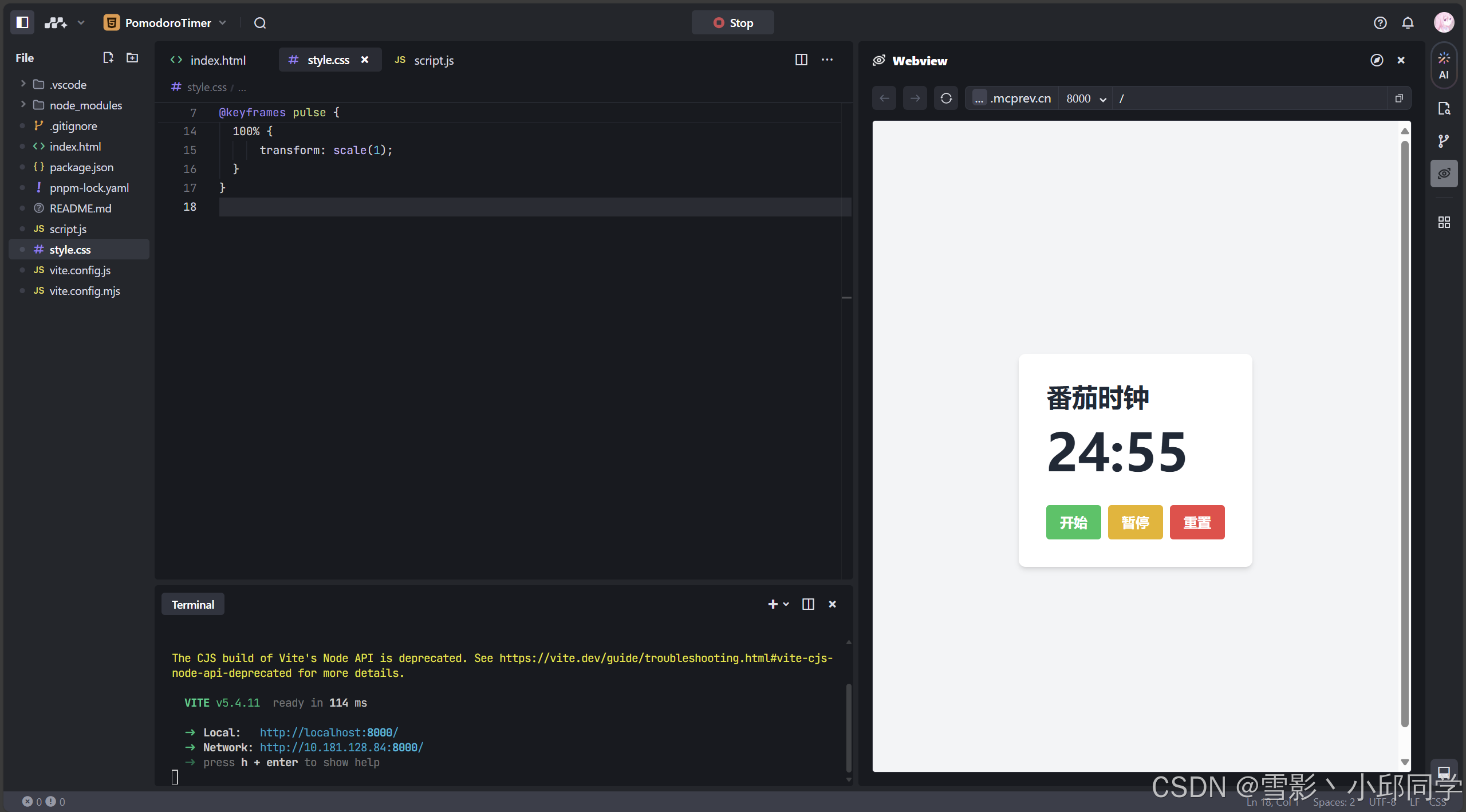The width and height of the screenshot is (1466, 812).
Task: Click the git branch sidebar icon
Action: 1444,141
